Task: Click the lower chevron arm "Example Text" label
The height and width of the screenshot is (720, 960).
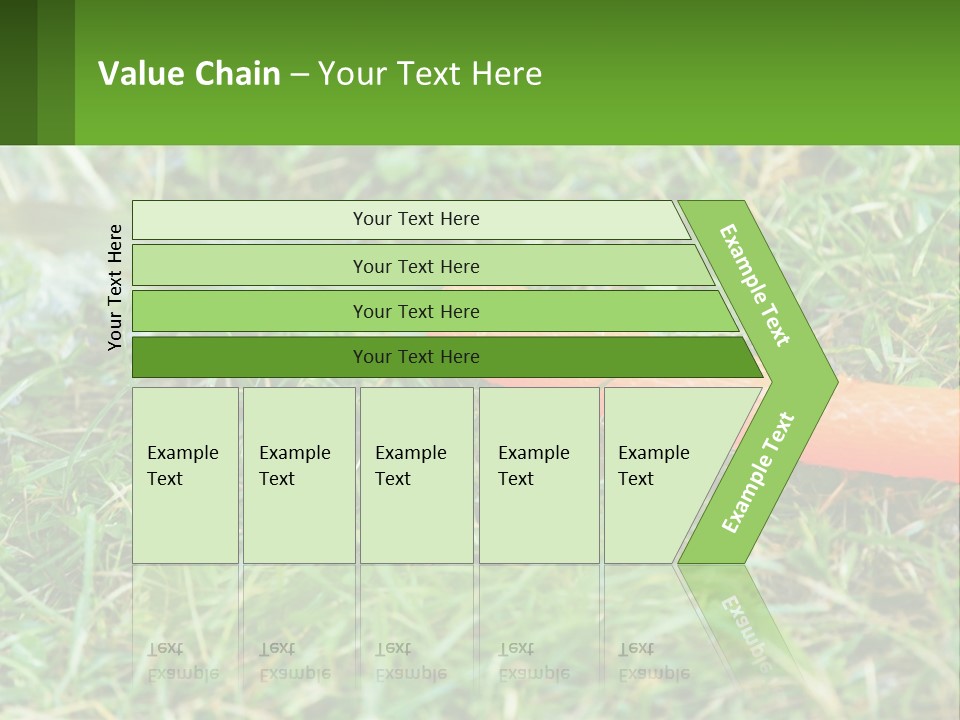Action: tap(758, 472)
